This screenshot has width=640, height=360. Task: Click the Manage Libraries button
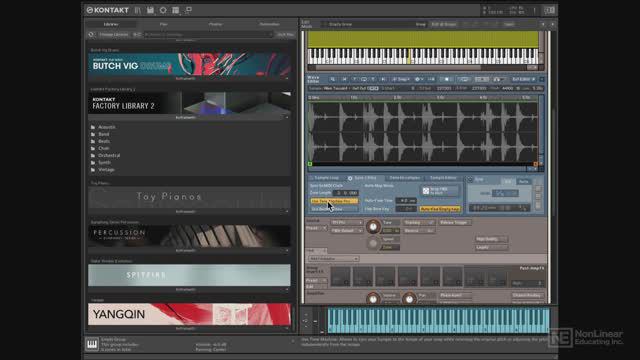[x=113, y=35]
